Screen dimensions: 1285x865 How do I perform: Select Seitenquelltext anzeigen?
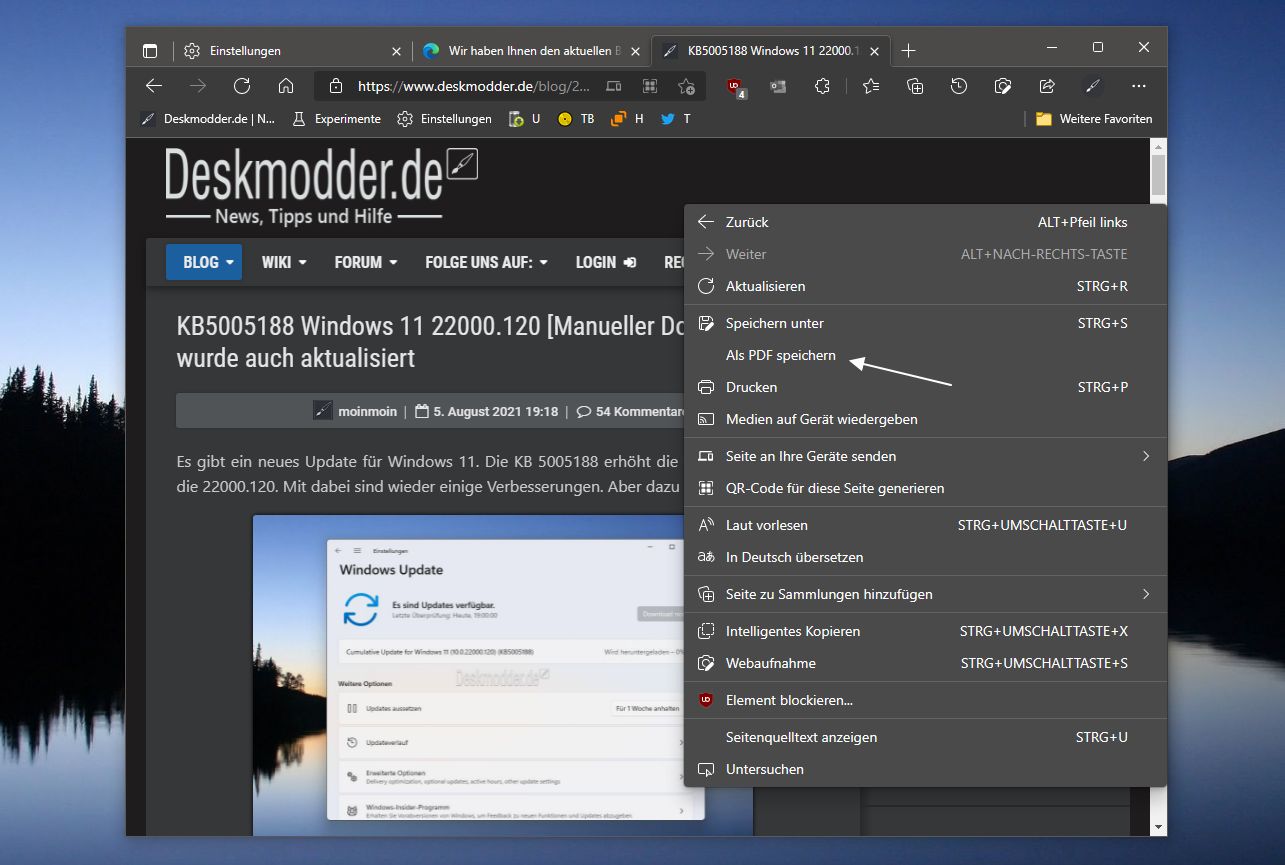coord(926,737)
